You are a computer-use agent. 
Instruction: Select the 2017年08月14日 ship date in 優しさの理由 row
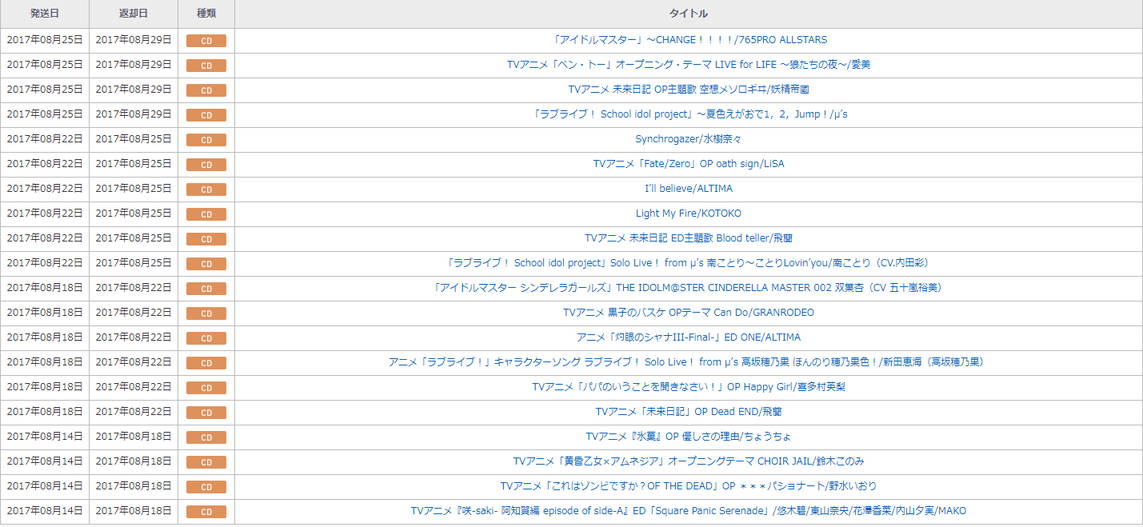point(44,436)
